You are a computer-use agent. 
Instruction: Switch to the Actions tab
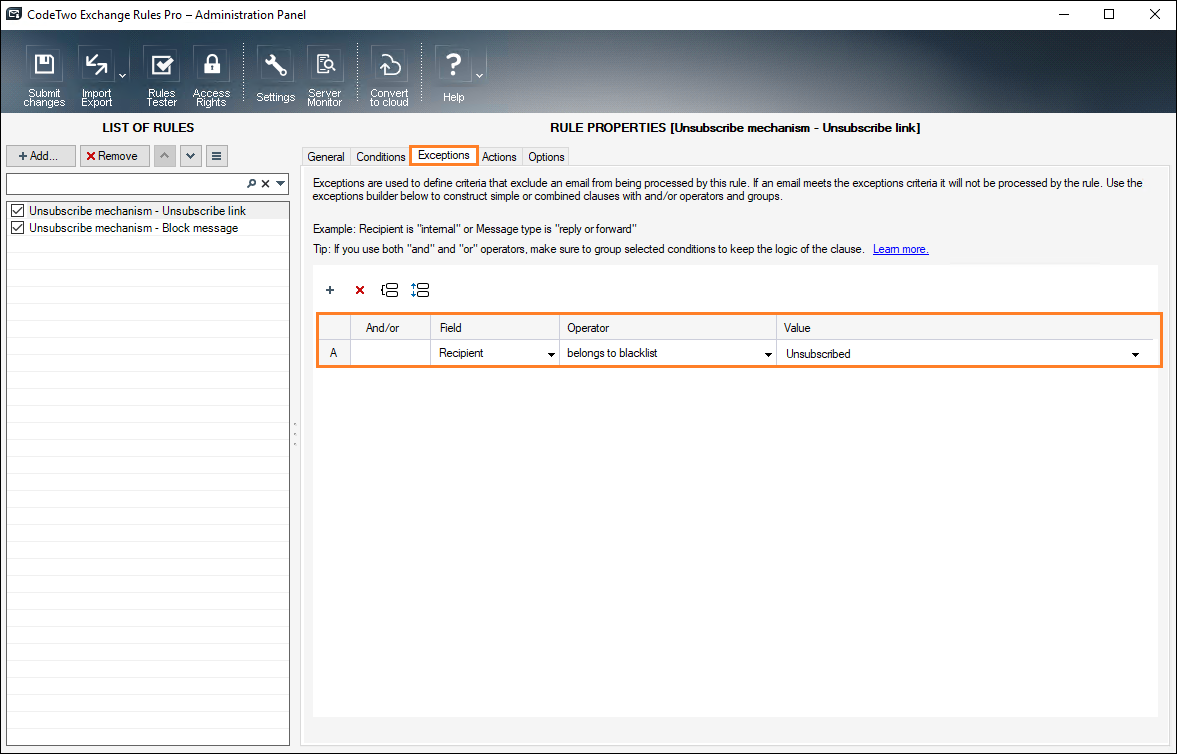pos(499,157)
